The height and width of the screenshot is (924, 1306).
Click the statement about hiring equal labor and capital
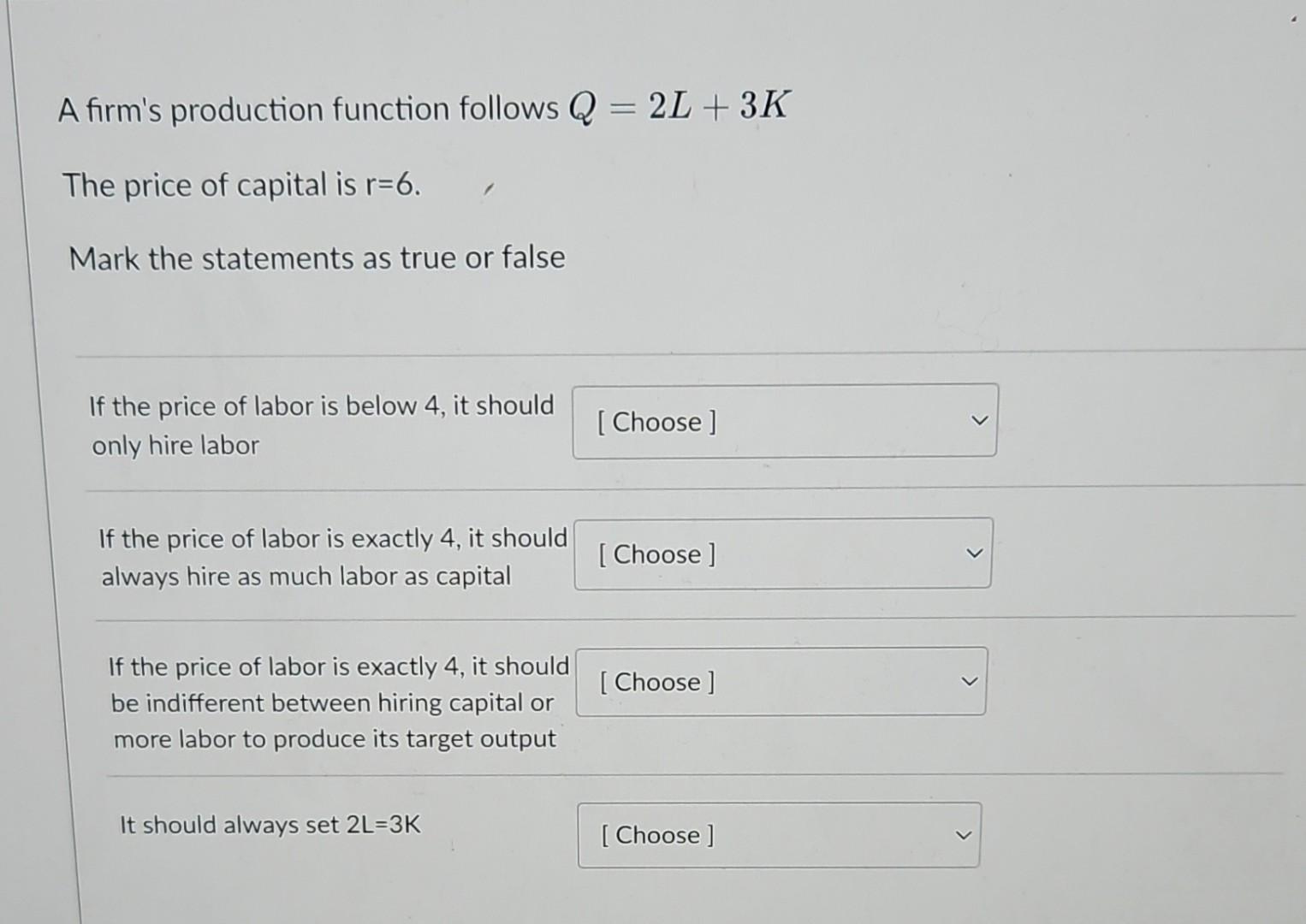pyautogui.click(x=332, y=558)
